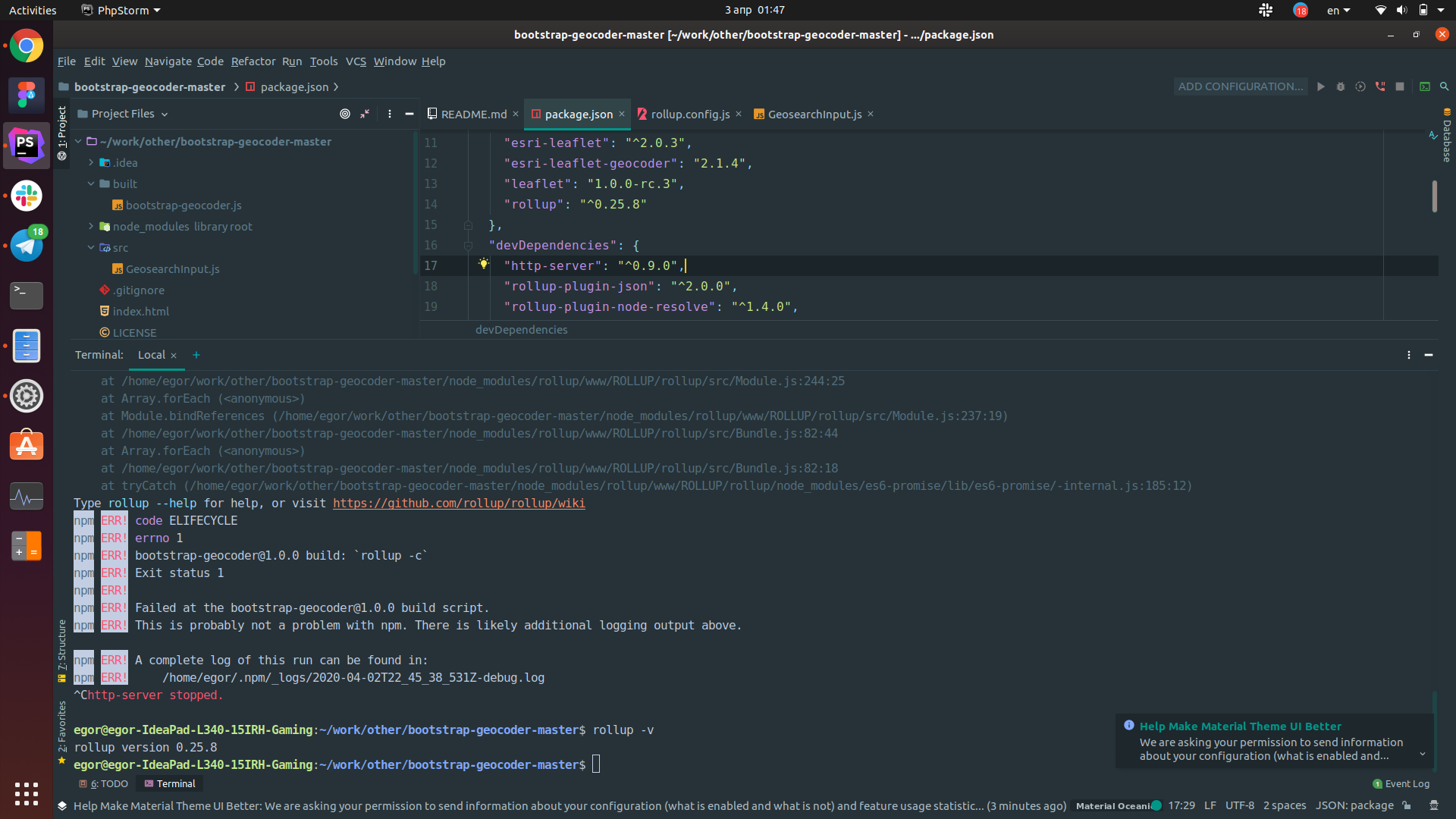Click the terminal command prompt input
The height and width of the screenshot is (819, 1456).
point(596,764)
